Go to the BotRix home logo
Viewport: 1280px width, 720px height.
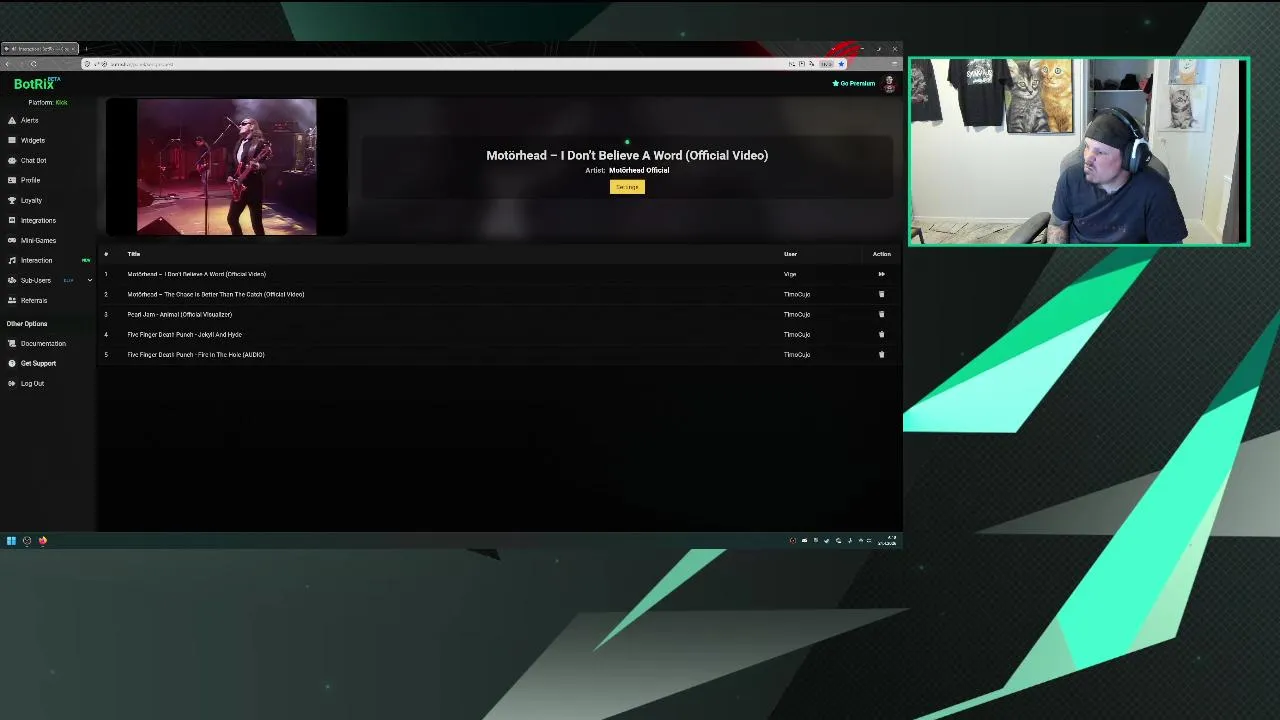(x=35, y=84)
